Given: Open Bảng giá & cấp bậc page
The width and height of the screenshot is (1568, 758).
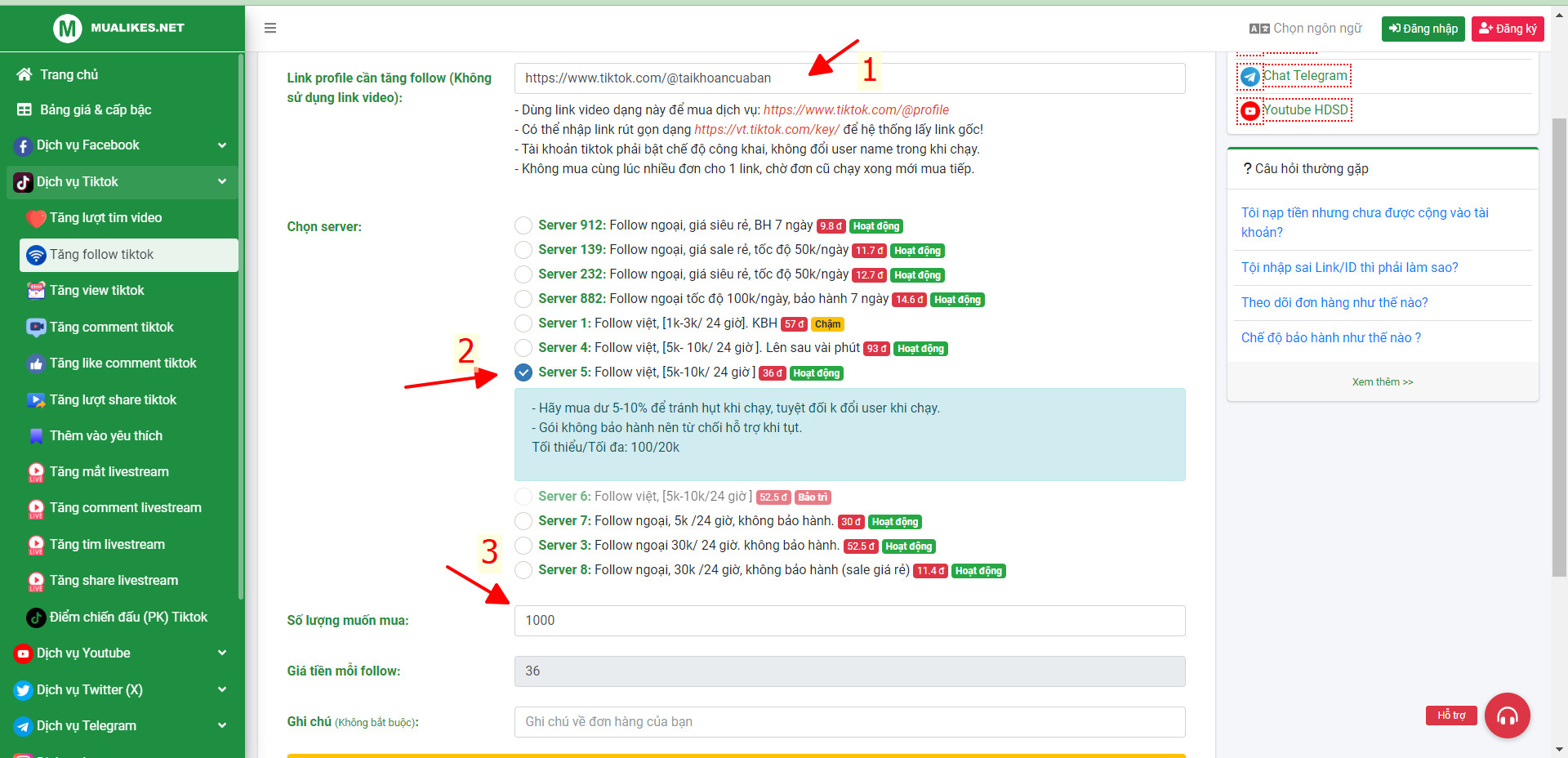Looking at the screenshot, I should [96, 110].
